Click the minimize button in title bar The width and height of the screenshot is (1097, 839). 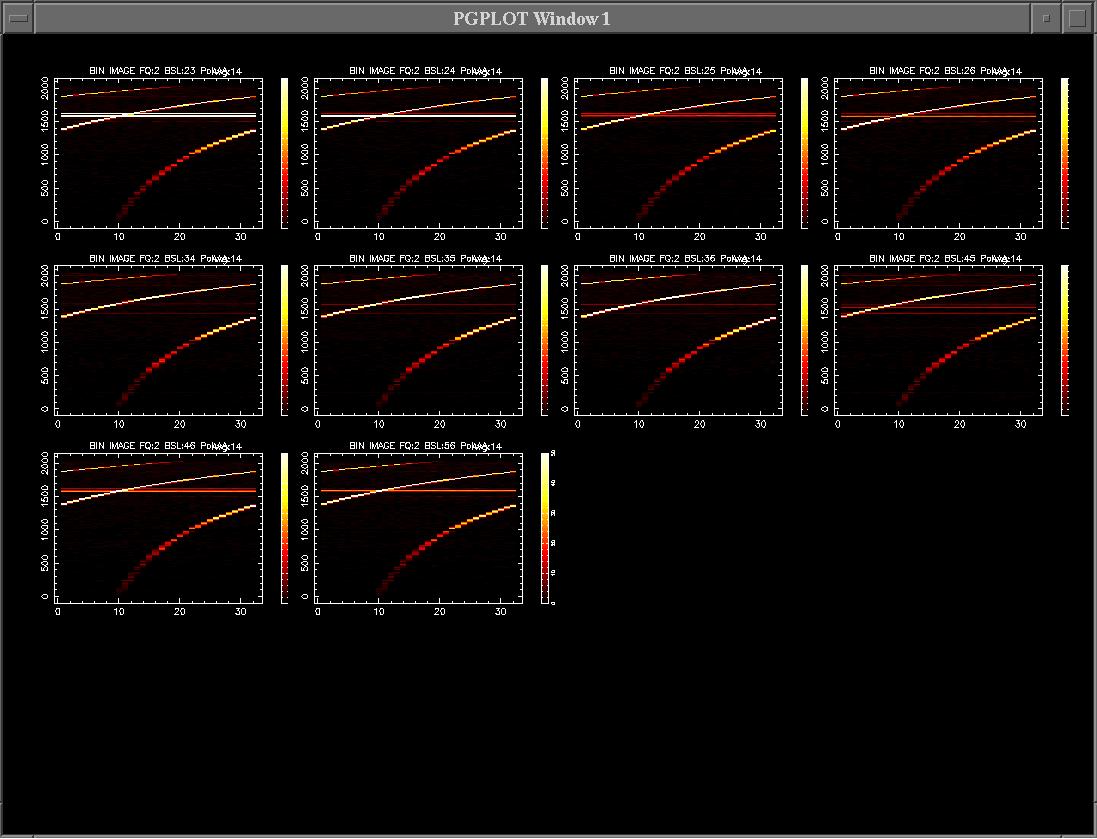[x=1045, y=18]
